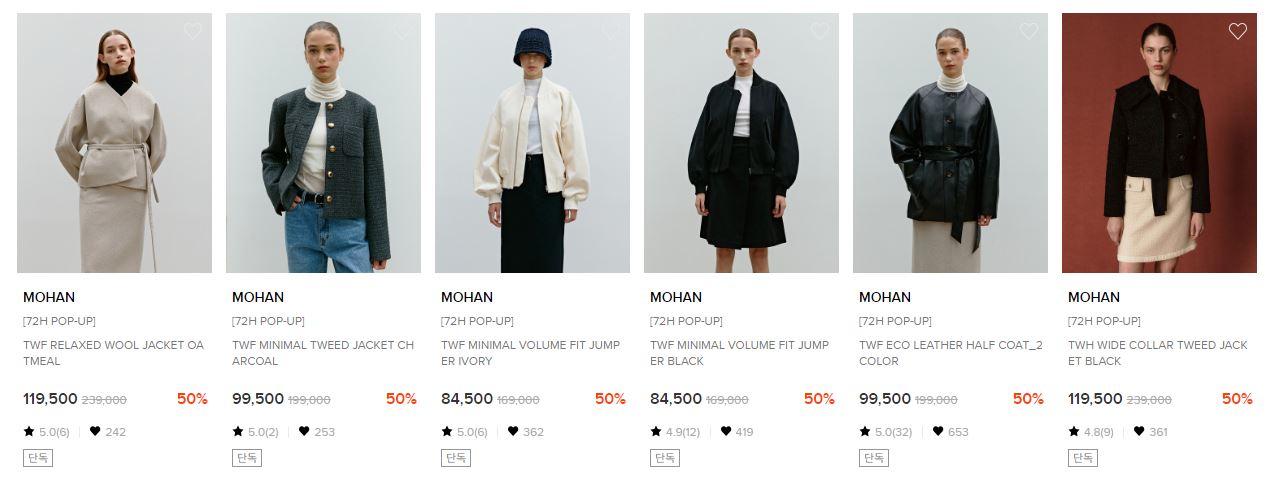Click star rating 4.9(12) for black jumper

point(675,432)
